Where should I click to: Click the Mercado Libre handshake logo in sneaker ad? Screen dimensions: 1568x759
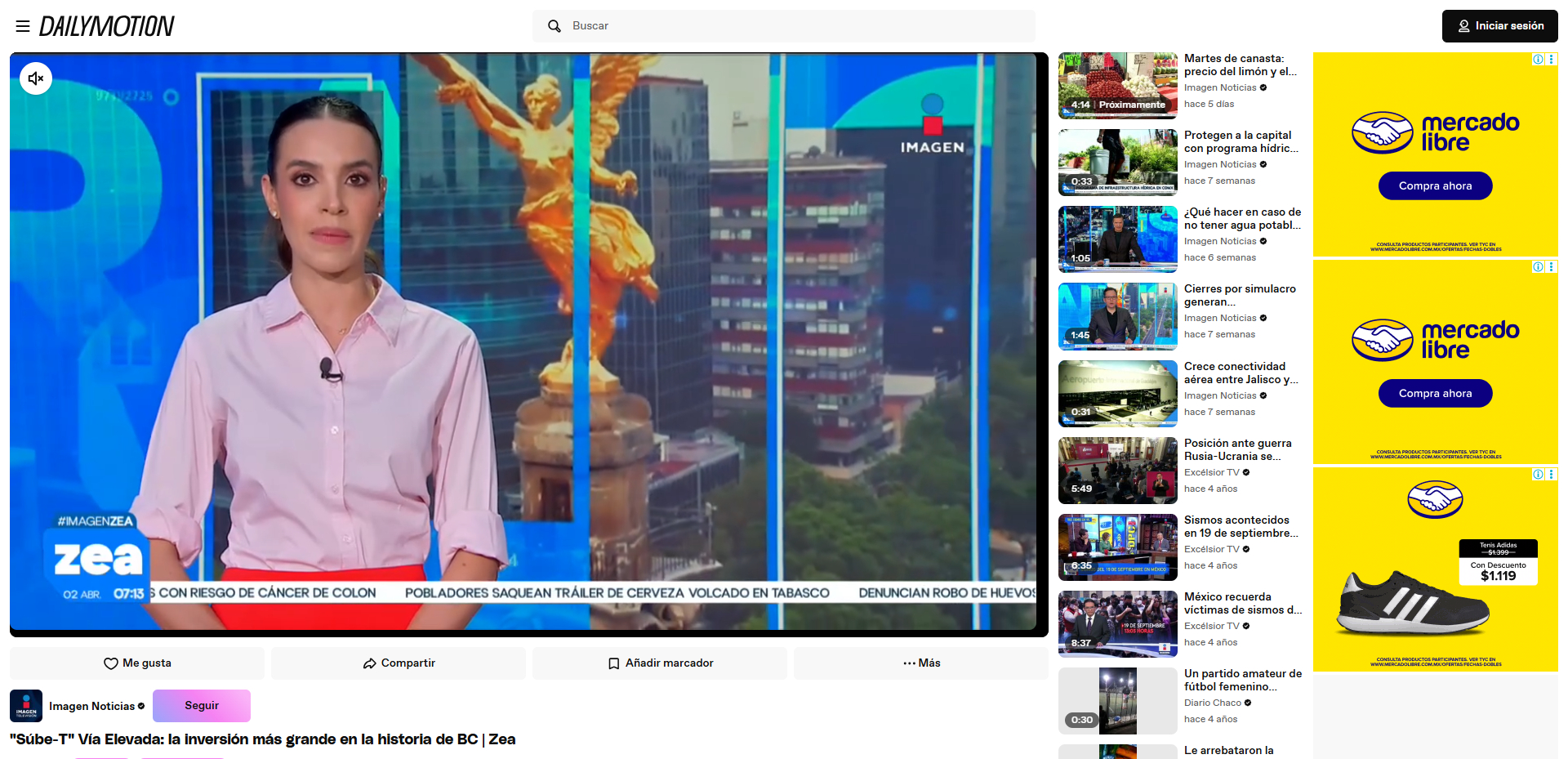[1435, 500]
